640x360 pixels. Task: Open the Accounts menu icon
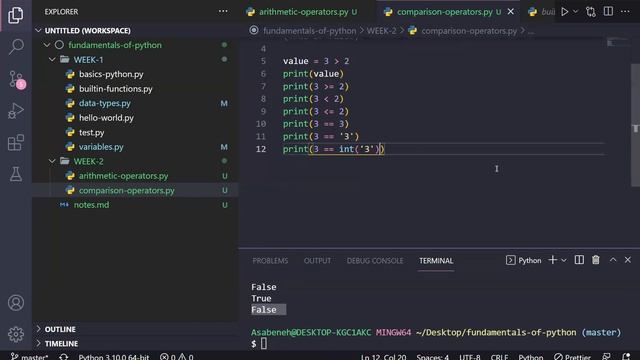coord(16,303)
